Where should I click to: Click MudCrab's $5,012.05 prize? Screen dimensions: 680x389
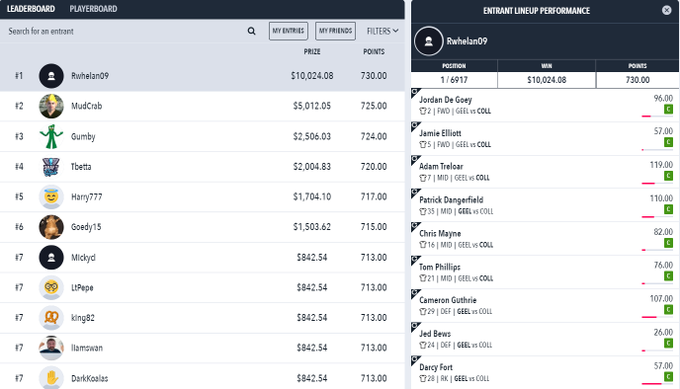point(312,106)
